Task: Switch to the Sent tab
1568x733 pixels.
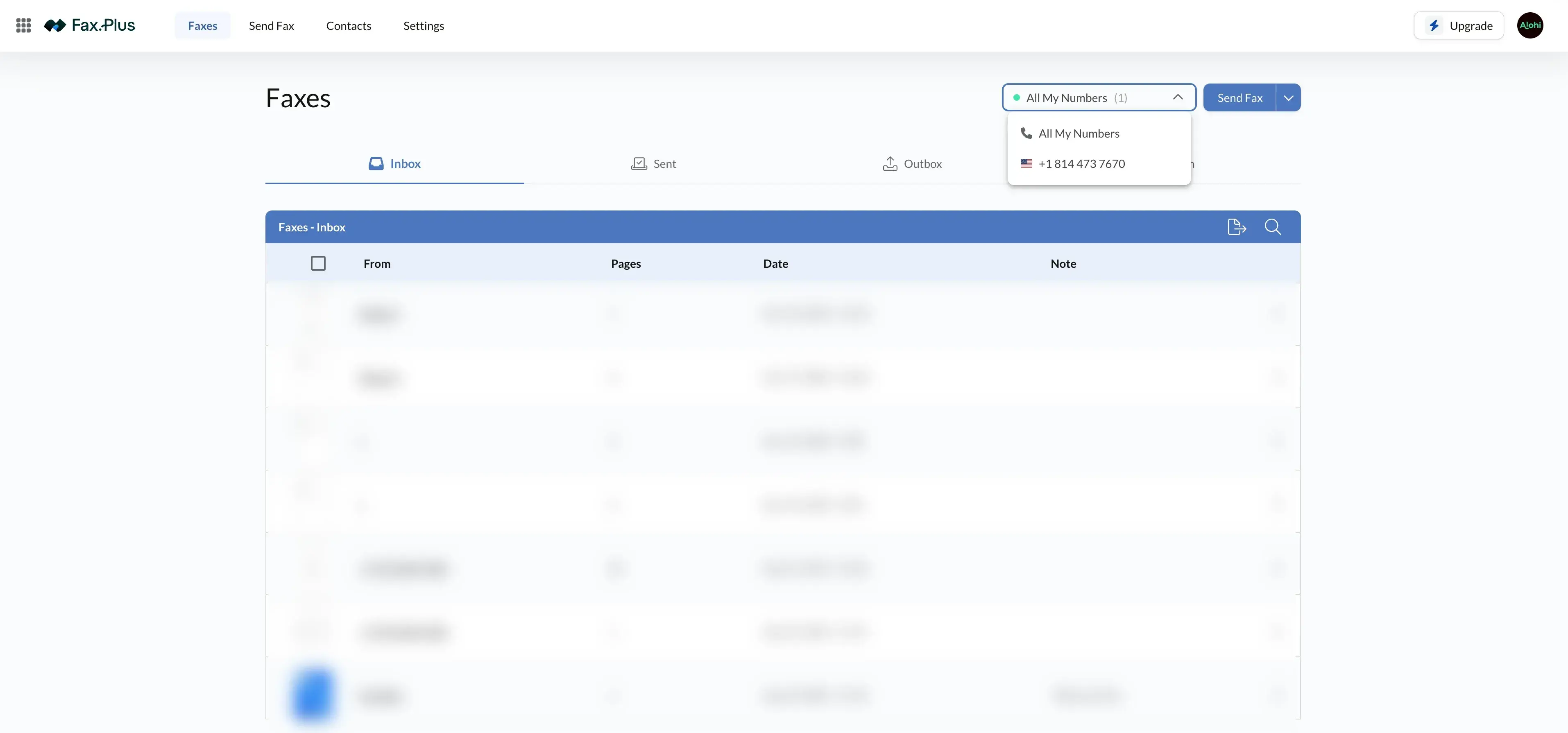Action: [x=653, y=164]
